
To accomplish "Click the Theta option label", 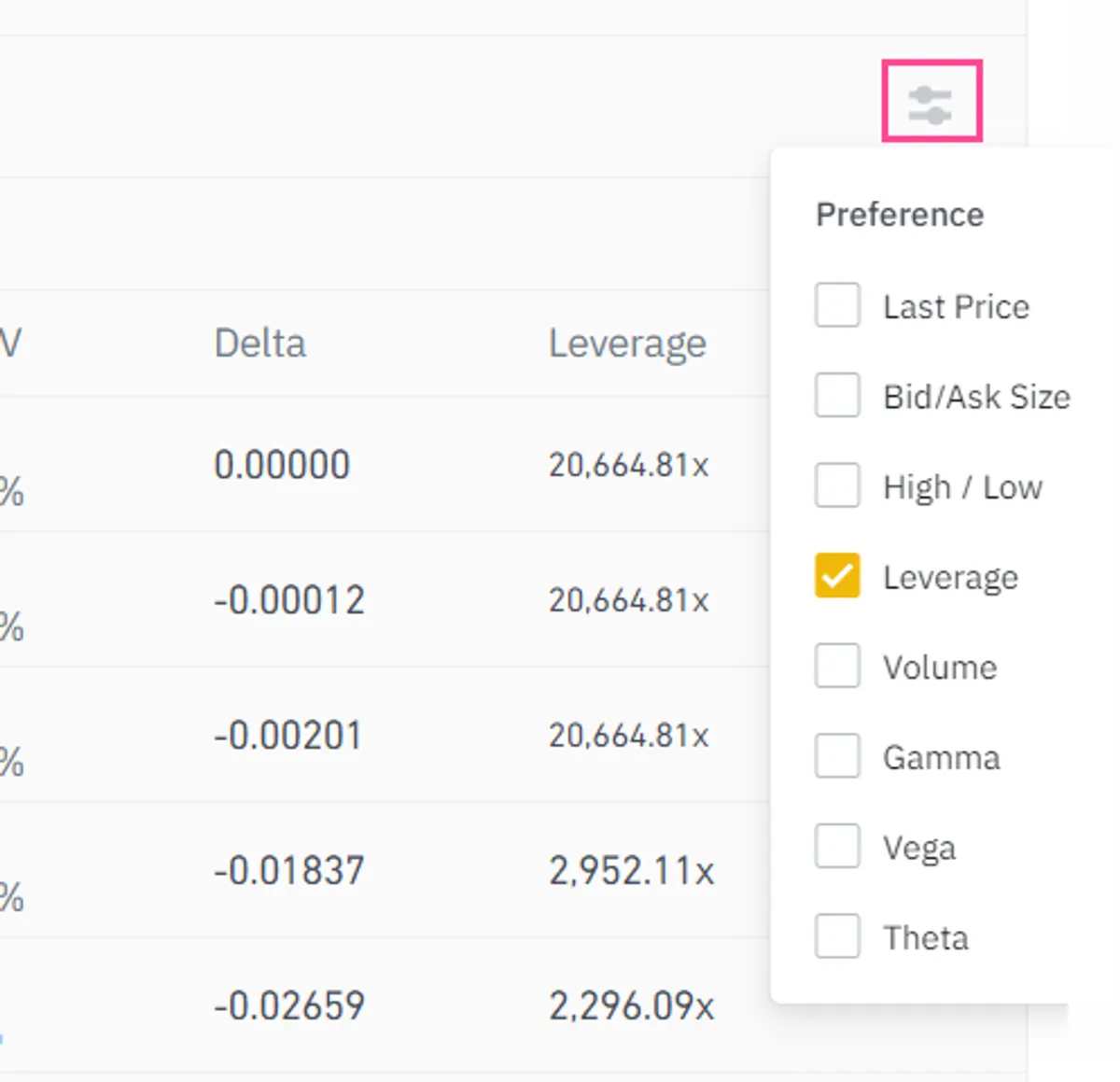I will [926, 937].
